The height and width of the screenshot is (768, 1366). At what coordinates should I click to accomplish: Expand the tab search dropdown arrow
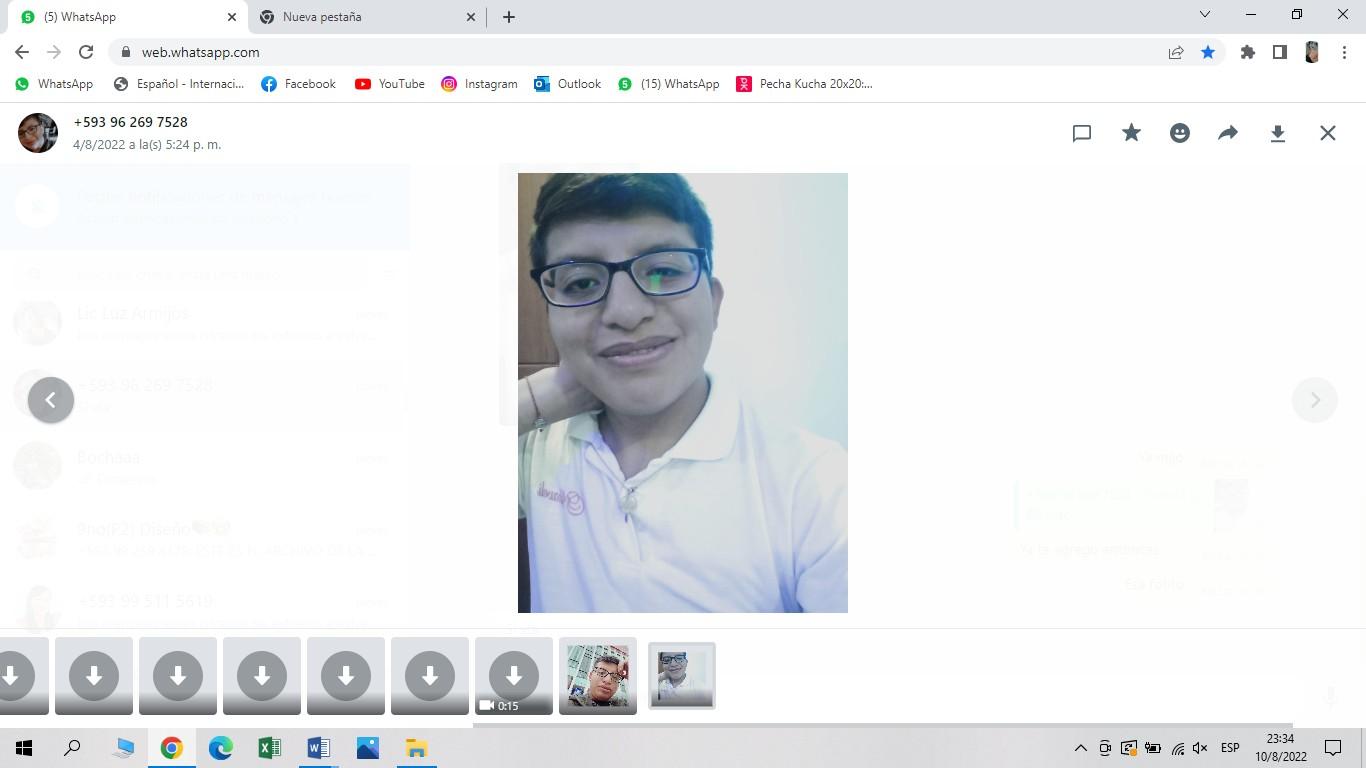[1205, 15]
